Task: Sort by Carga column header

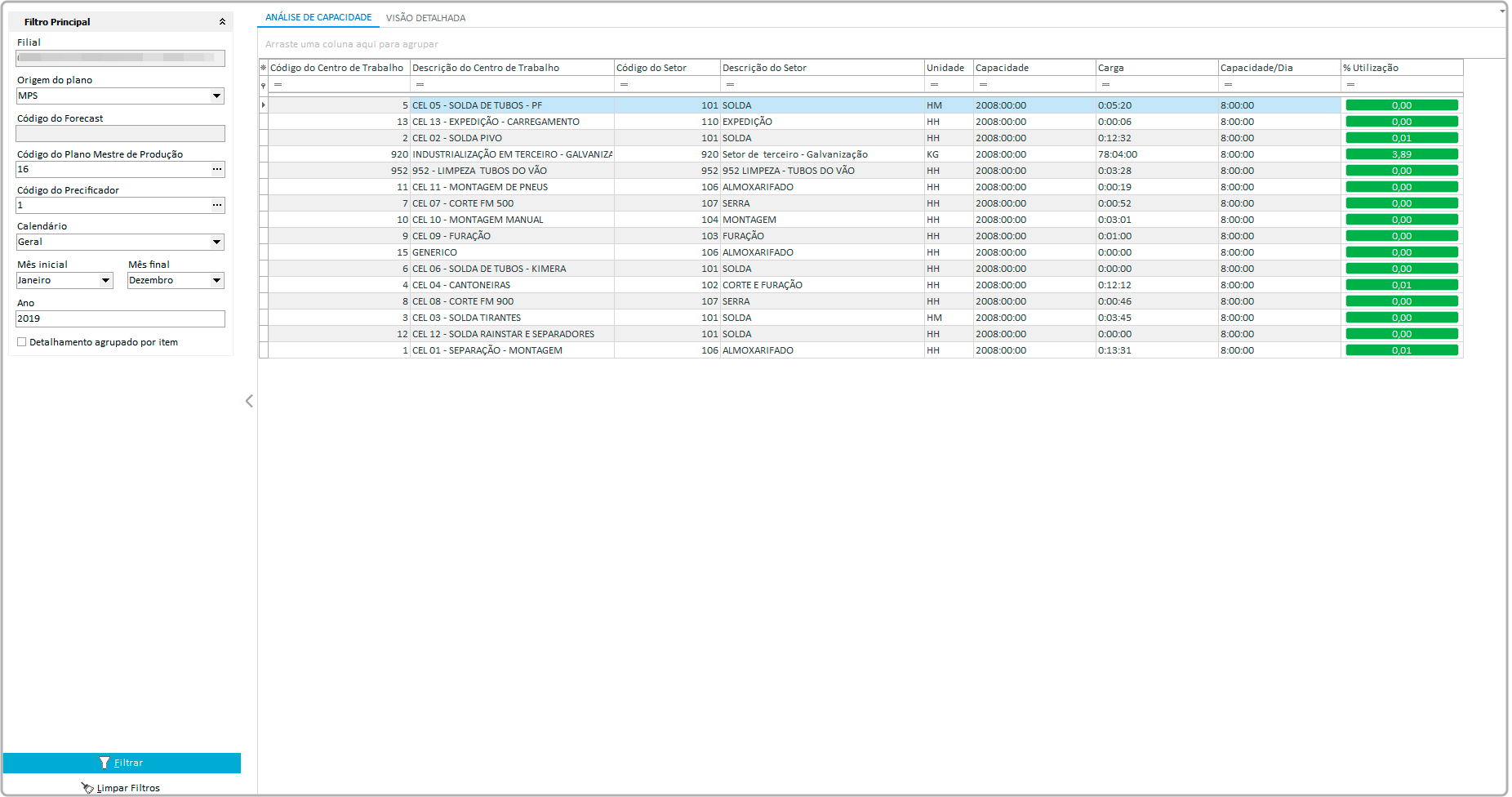Action: point(1157,68)
